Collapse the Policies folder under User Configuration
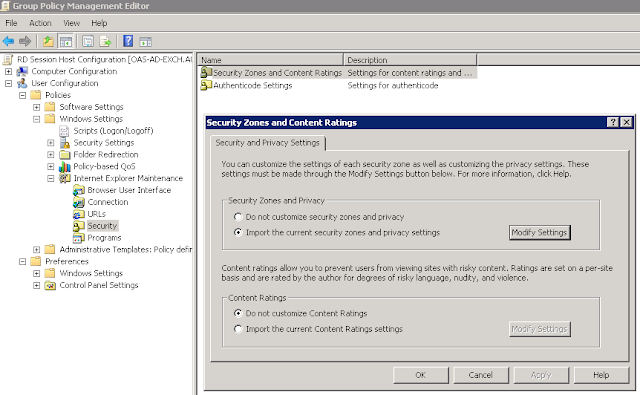The image size is (640, 395). [22, 95]
